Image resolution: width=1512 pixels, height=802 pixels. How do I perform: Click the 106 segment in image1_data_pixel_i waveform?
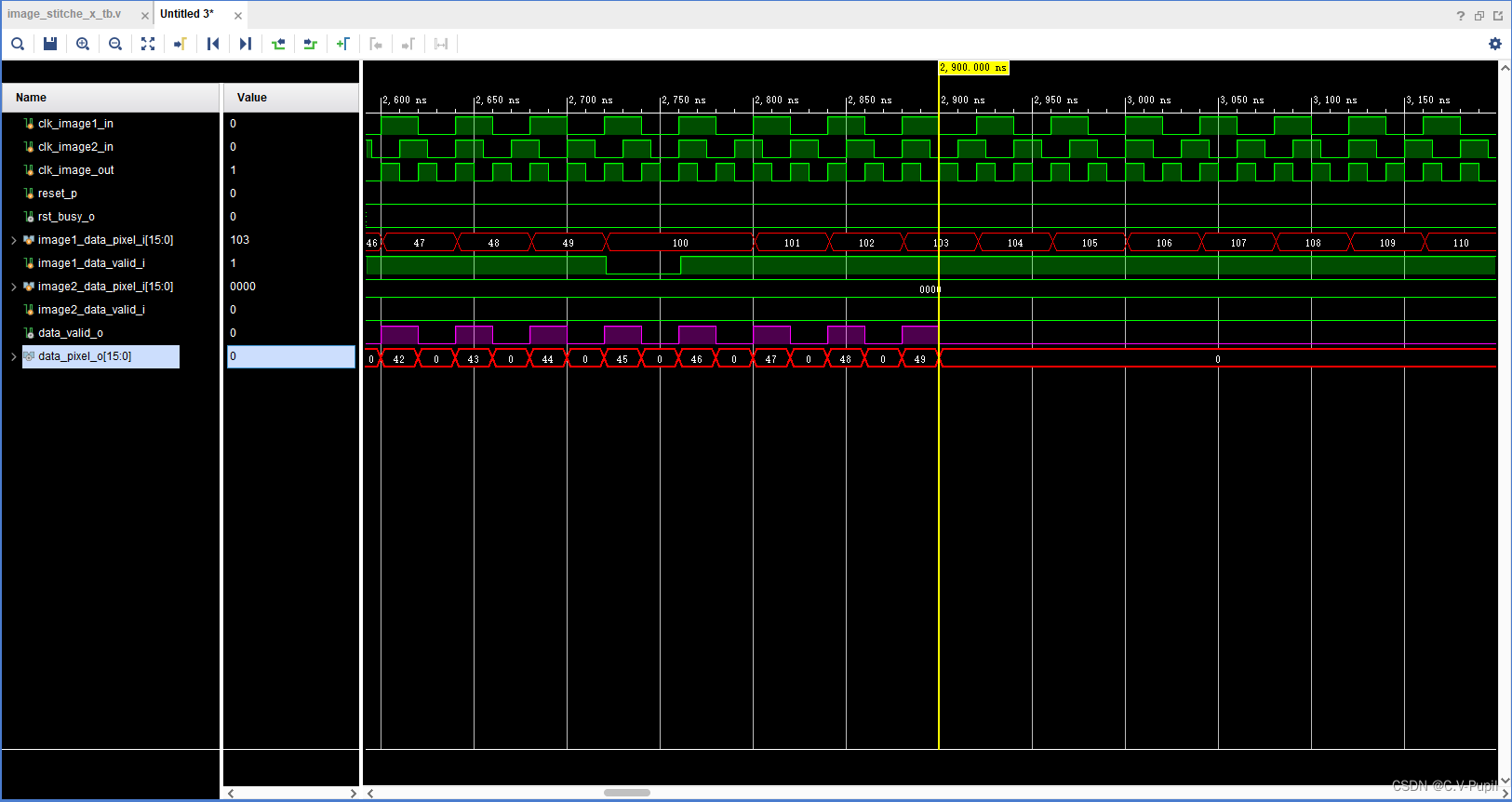pos(1164,243)
